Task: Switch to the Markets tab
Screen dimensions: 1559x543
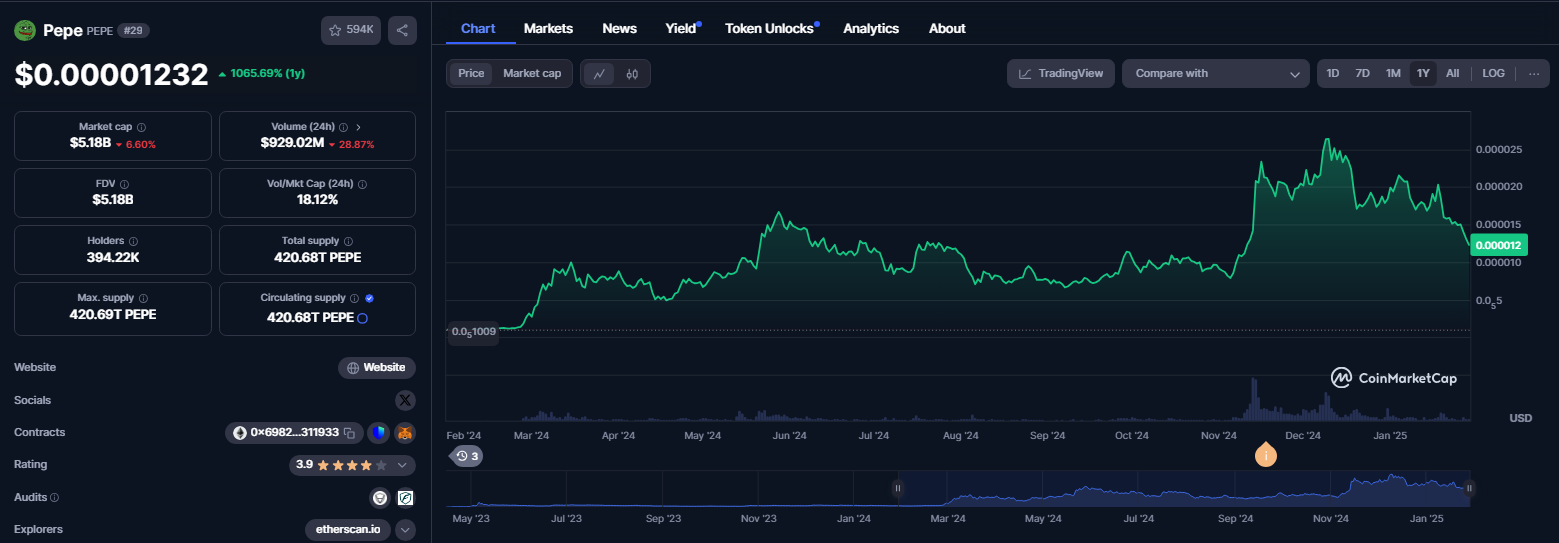Action: (x=548, y=28)
